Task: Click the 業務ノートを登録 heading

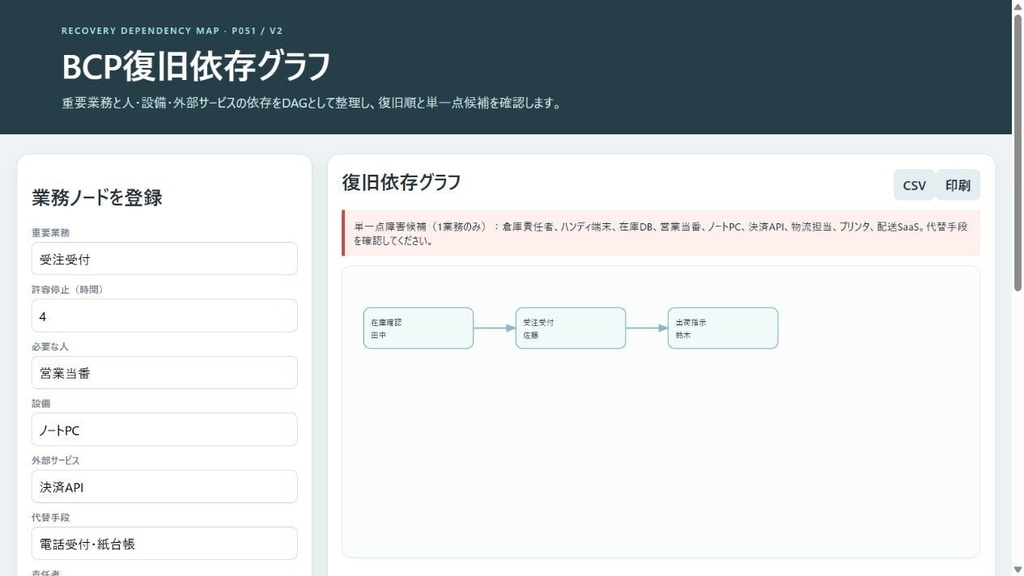Action: (97, 197)
